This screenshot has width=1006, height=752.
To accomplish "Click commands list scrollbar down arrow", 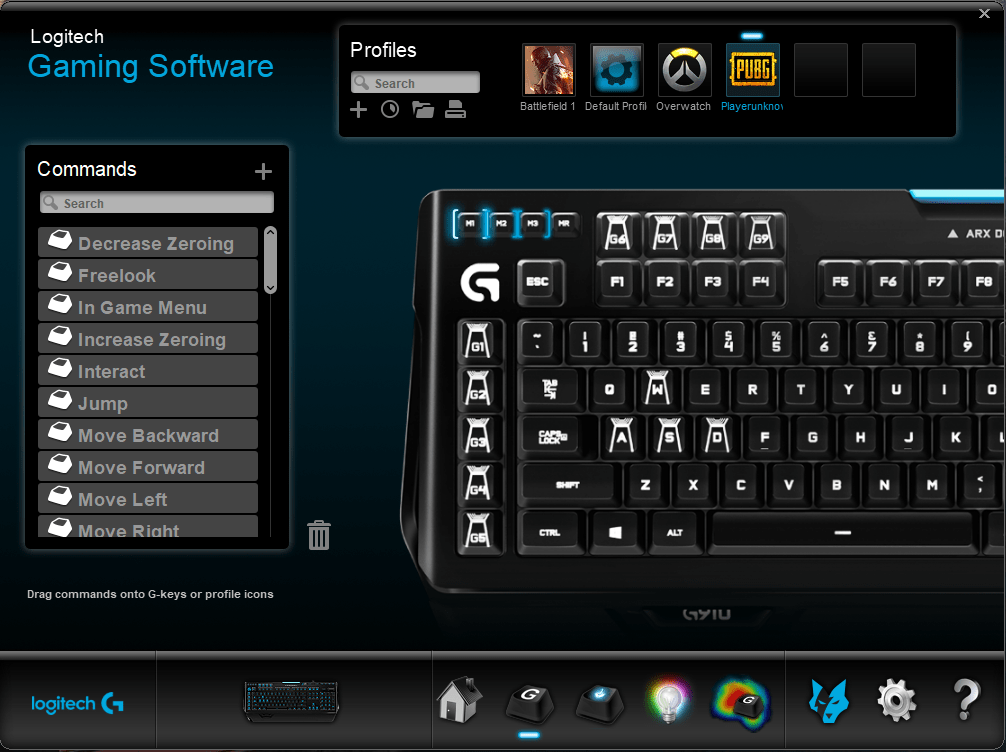I will (x=271, y=288).
